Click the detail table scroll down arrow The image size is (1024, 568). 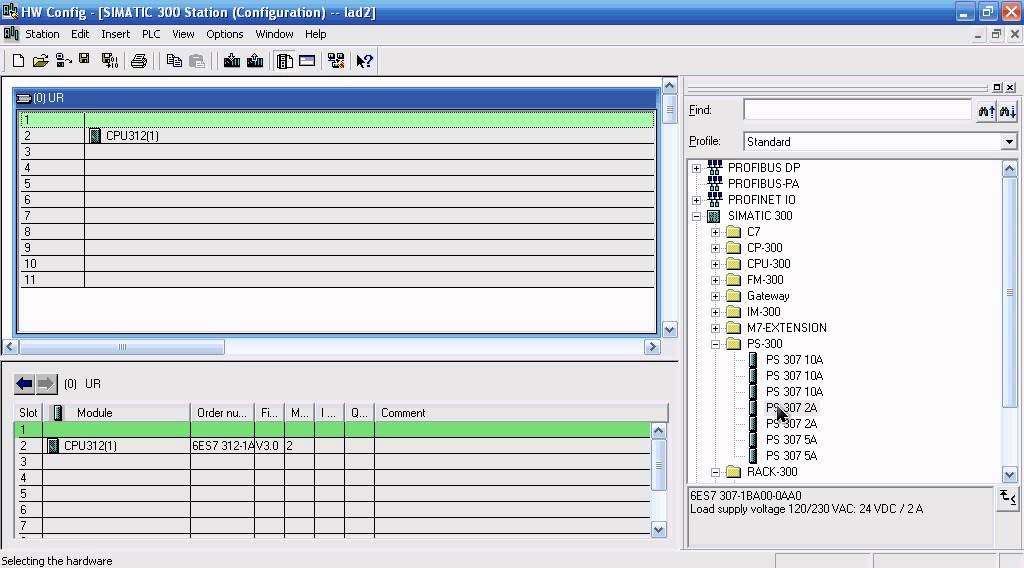point(658,529)
